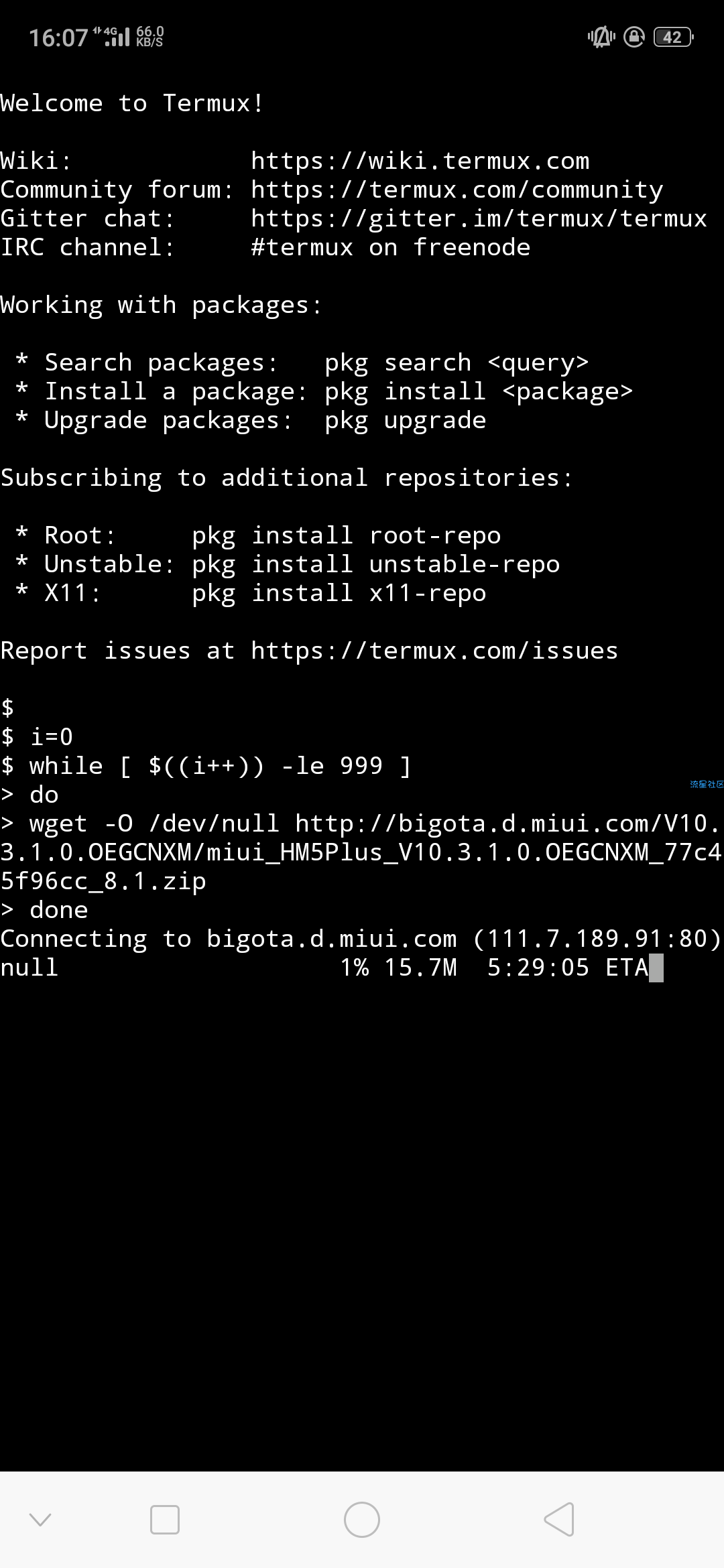
Task: Tap the battery indicator showing 42
Action: click(x=673, y=37)
